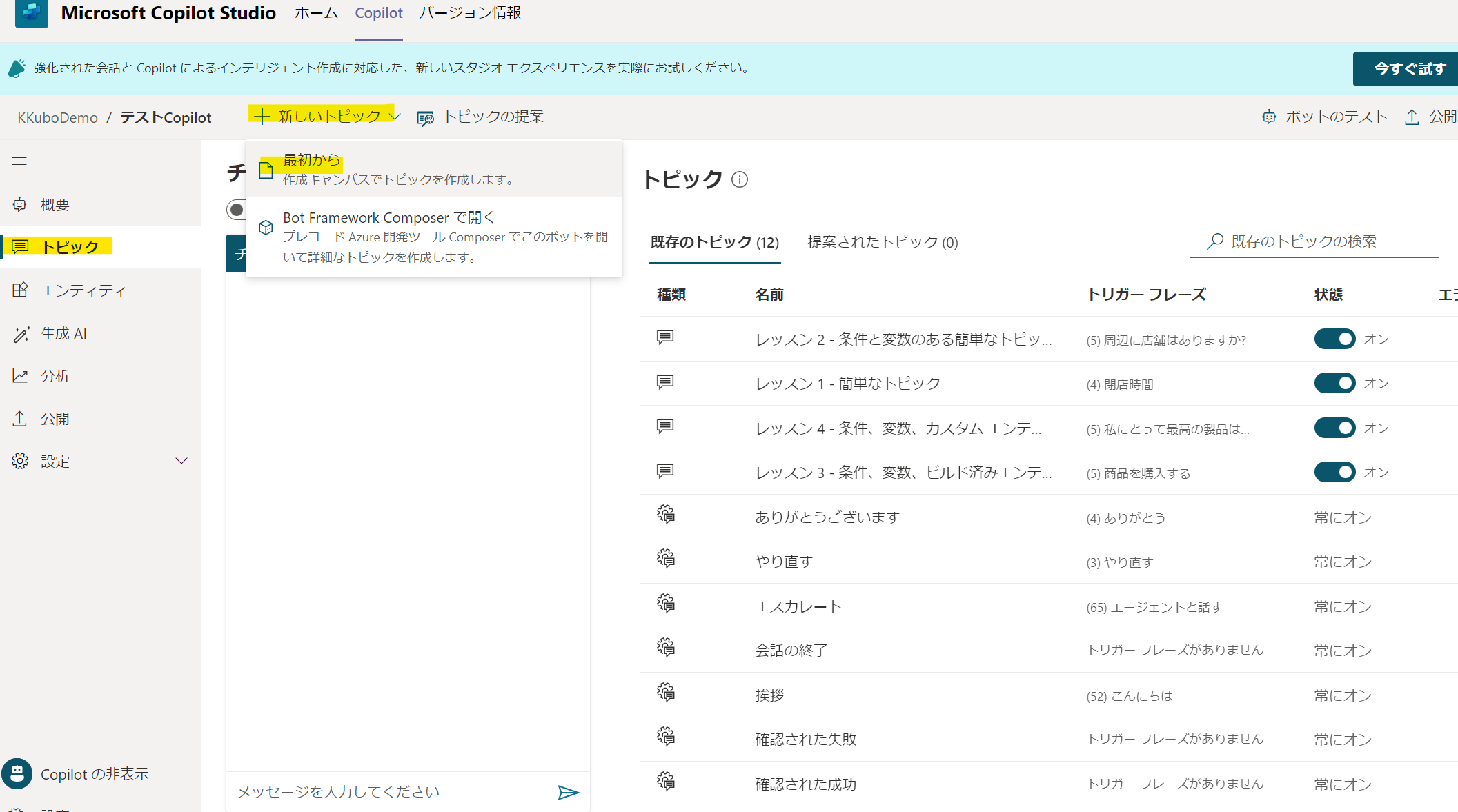Open 生成 AI in the sidebar

[x=63, y=334]
